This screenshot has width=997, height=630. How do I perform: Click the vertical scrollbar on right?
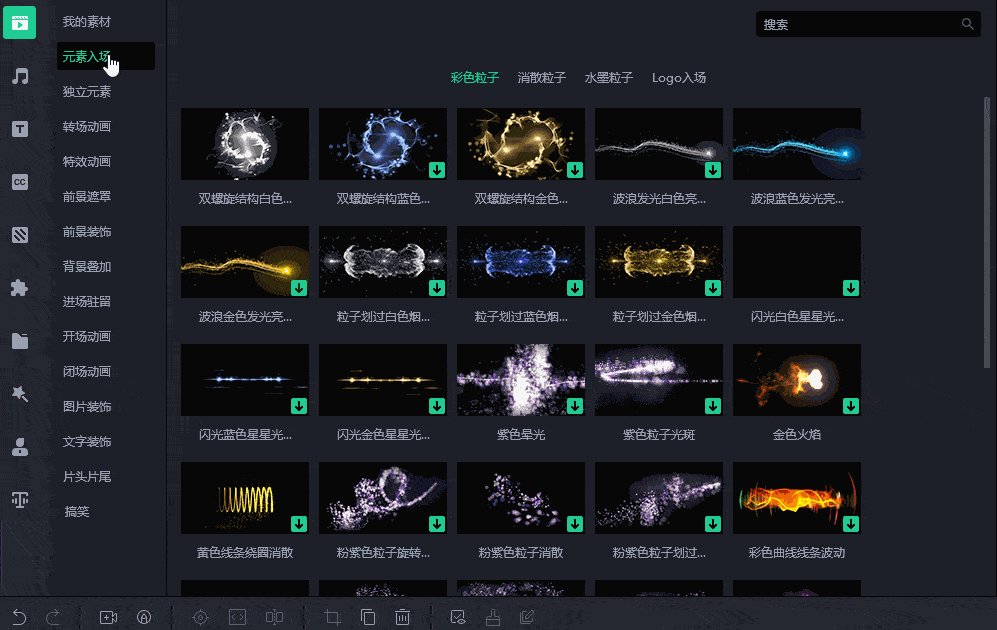coord(987,232)
